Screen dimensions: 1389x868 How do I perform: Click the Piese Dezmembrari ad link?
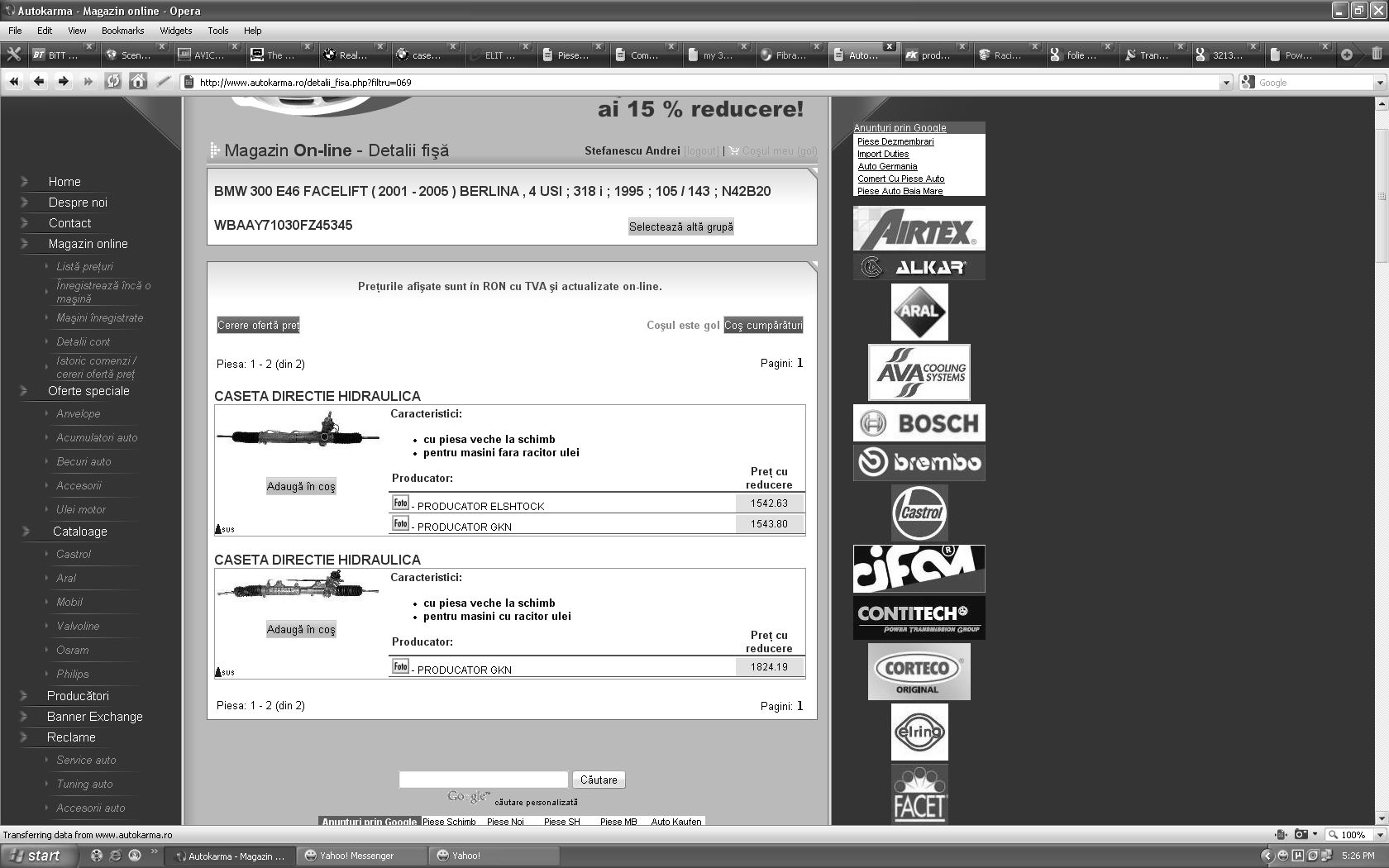(895, 142)
